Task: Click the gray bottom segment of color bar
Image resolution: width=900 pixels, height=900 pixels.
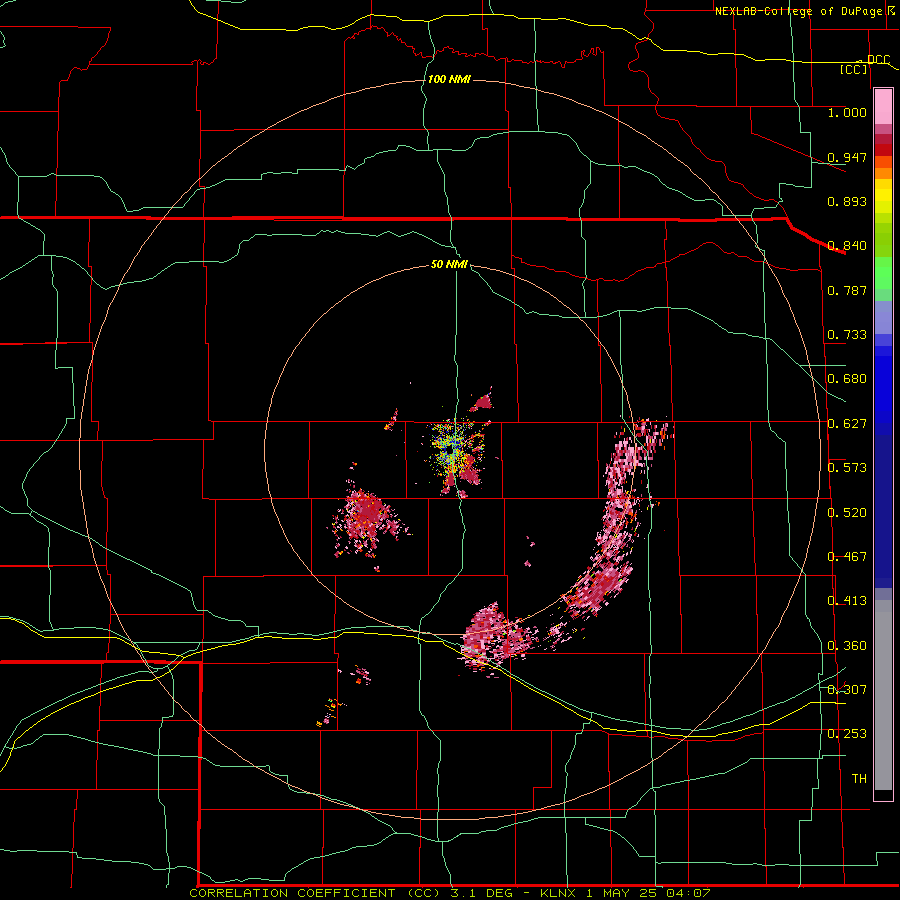Action: [883, 695]
